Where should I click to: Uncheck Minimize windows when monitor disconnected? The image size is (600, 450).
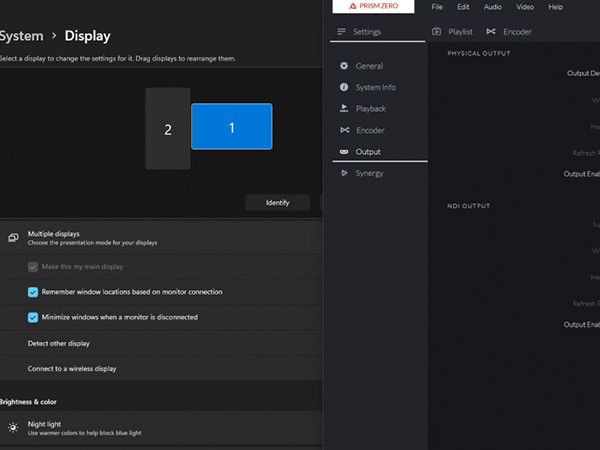point(33,318)
